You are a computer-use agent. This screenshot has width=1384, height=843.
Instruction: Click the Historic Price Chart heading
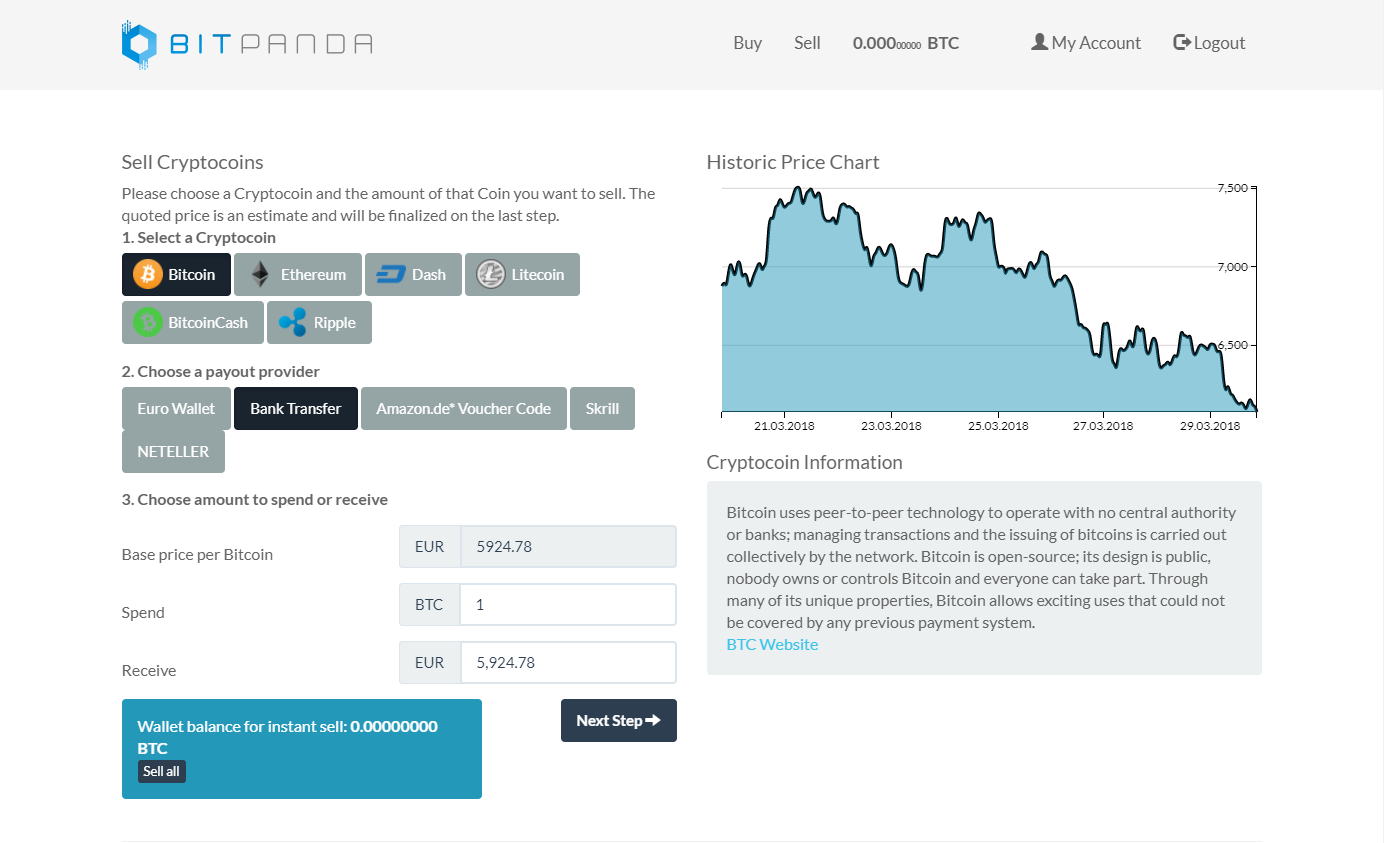(793, 162)
